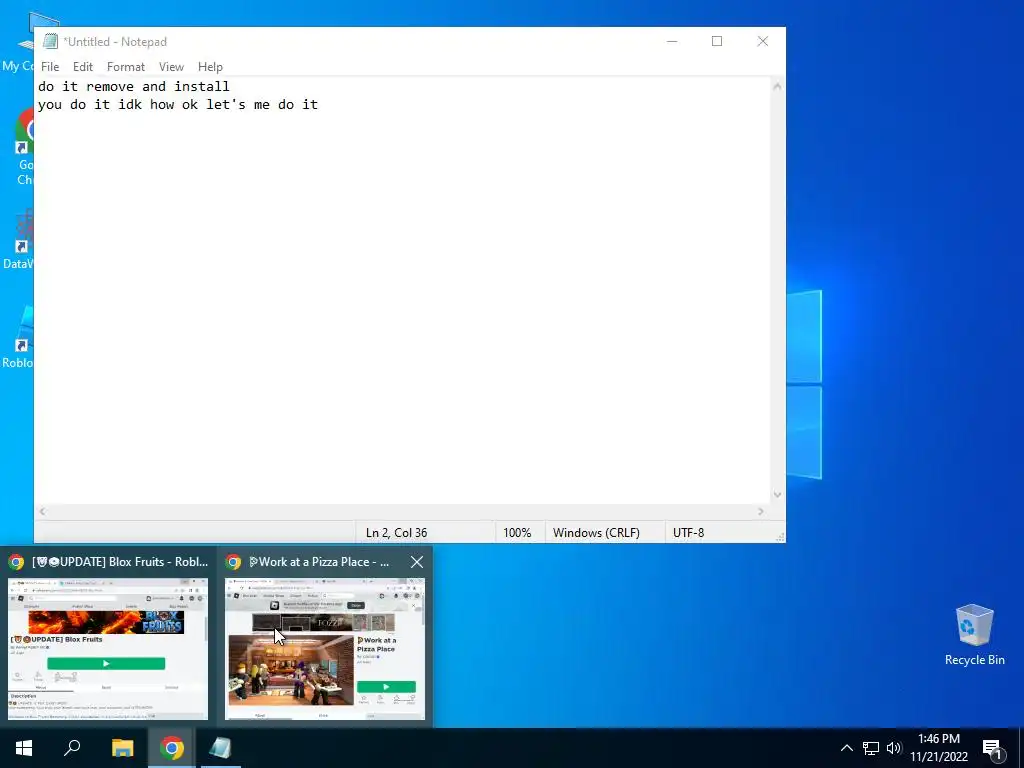Open the Format menu in Notepad

pos(125,67)
